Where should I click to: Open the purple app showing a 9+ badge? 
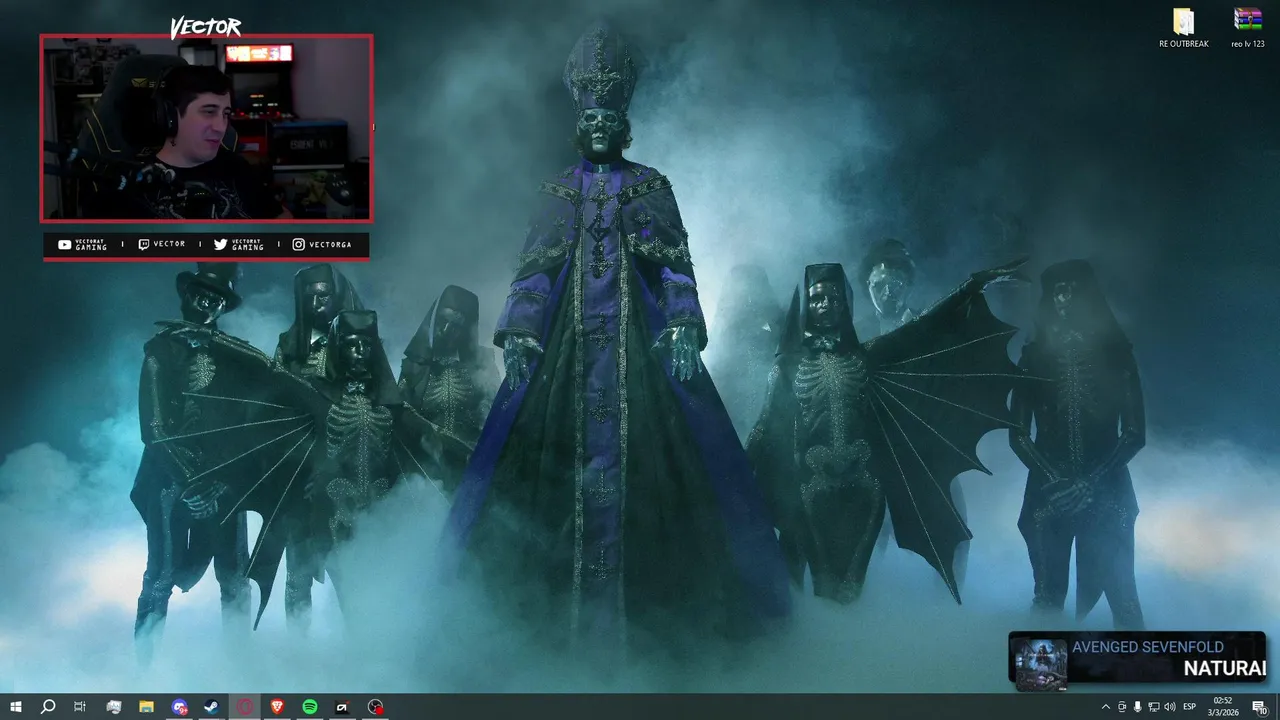tap(179, 707)
